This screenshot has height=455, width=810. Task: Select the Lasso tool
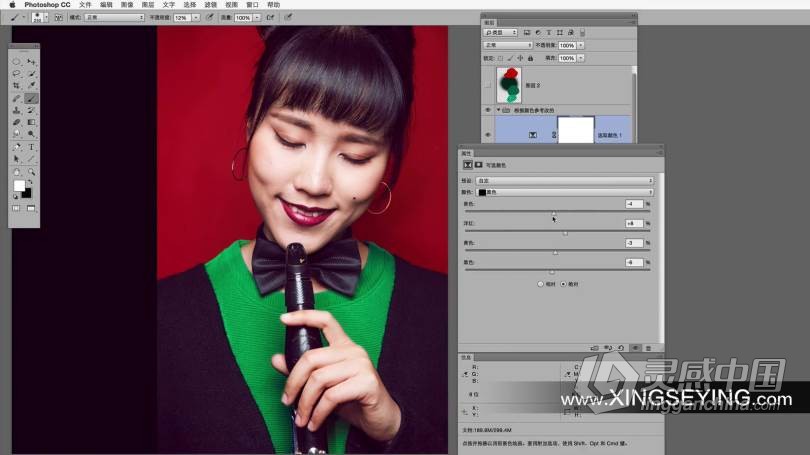pyautogui.click(x=17, y=74)
